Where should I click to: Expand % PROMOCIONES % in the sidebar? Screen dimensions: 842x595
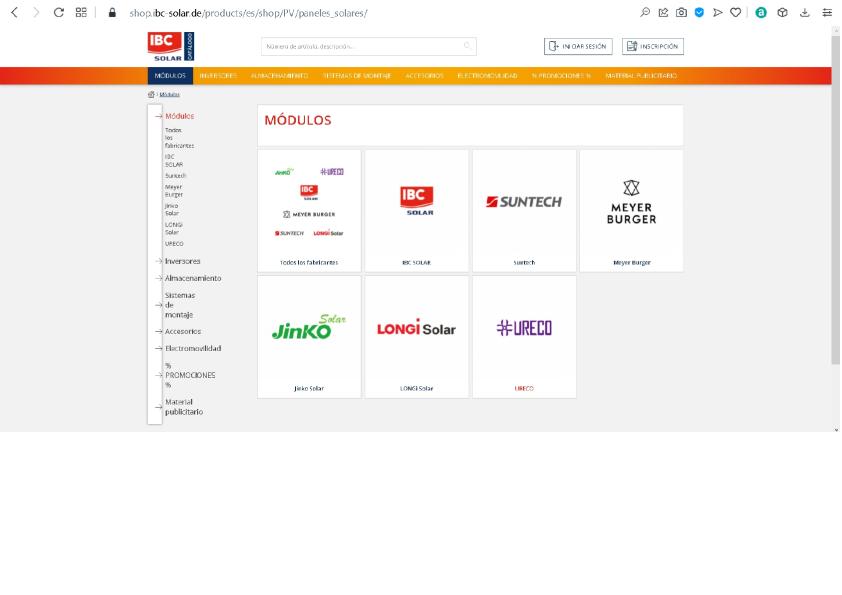[x=190, y=375]
